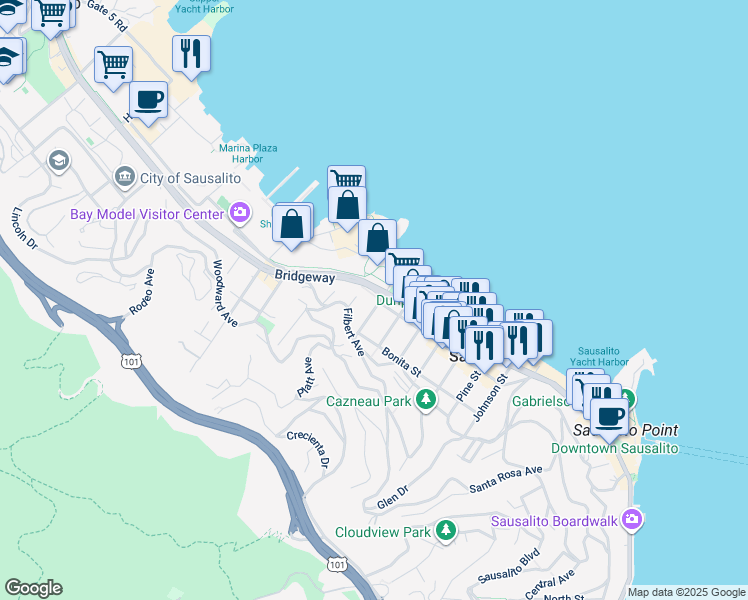Click the City of Sausalito label
The height and width of the screenshot is (600, 748).
(190, 178)
